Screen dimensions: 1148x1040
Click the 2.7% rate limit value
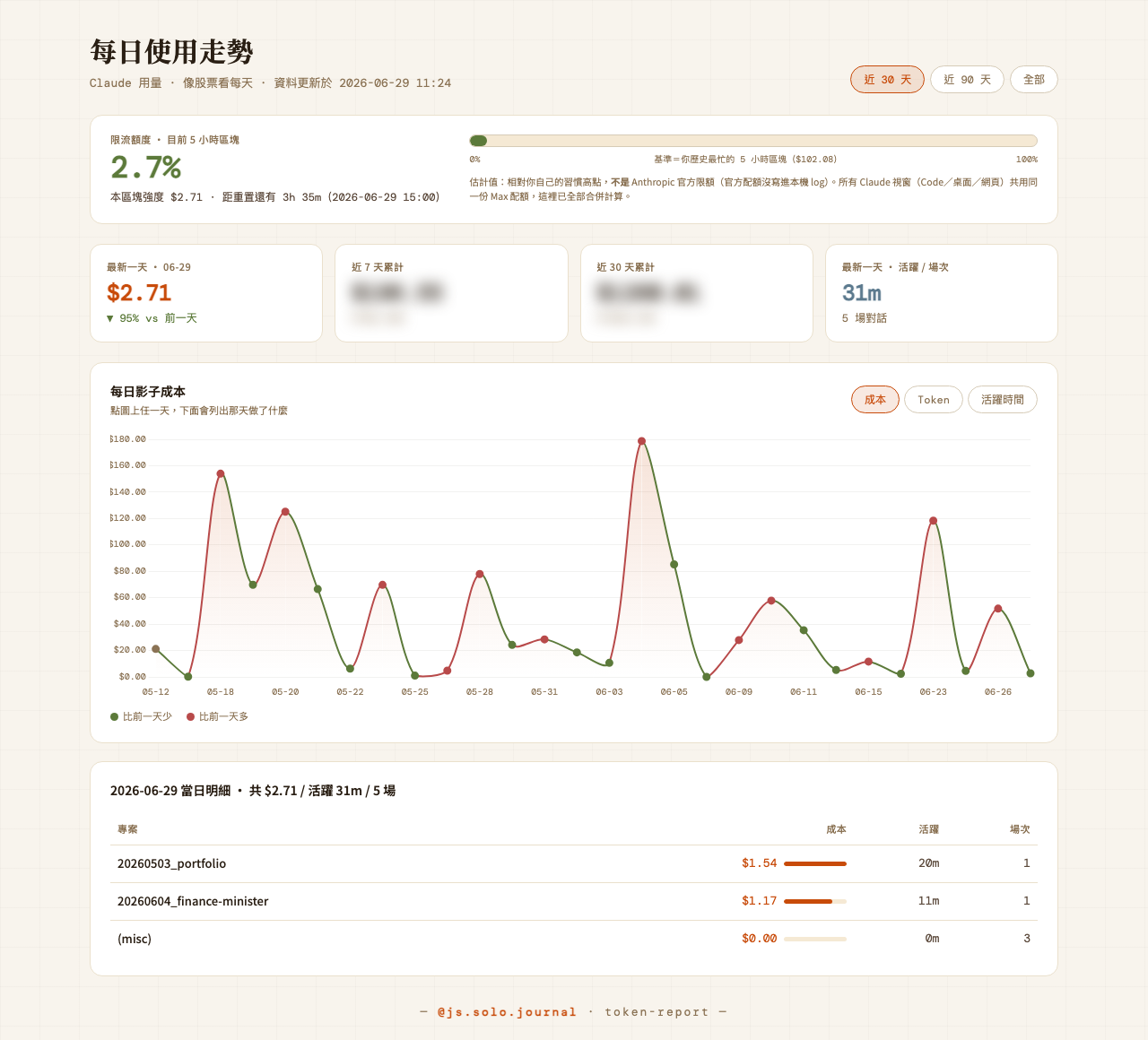tap(146, 168)
